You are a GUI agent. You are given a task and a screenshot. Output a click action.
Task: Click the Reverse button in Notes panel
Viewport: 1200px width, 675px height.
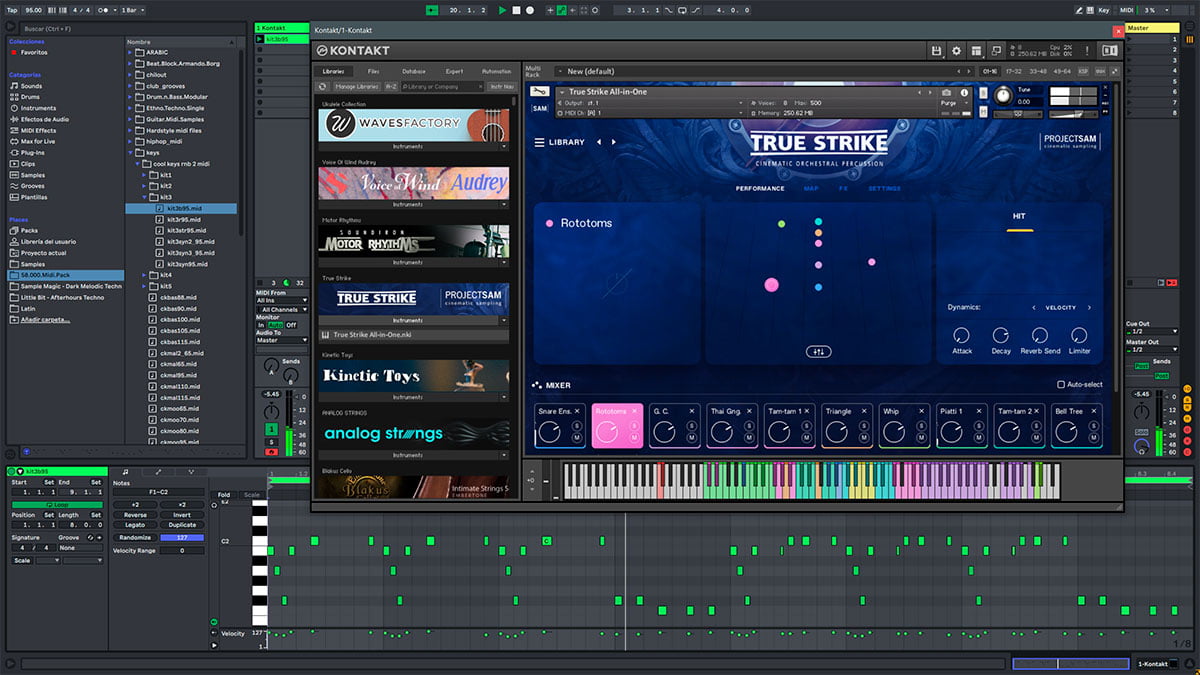coord(135,515)
